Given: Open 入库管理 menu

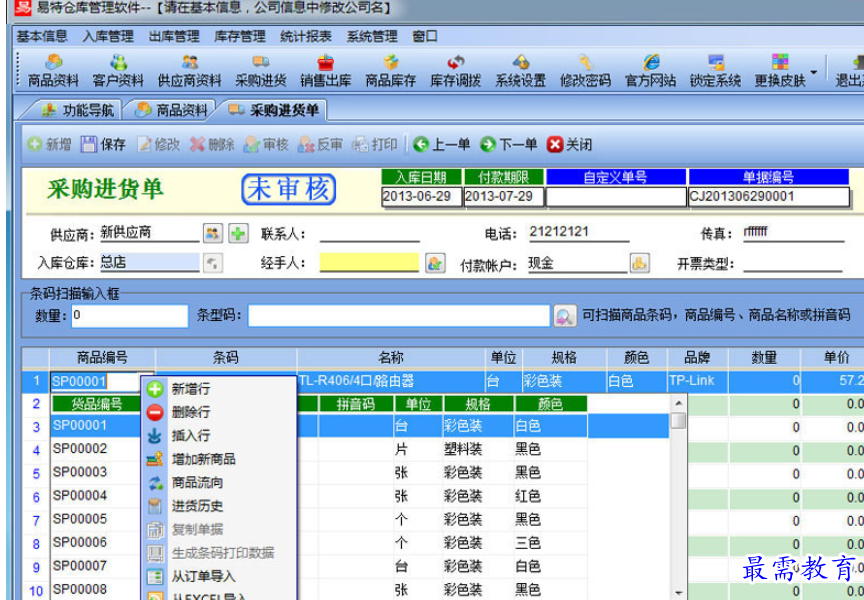Looking at the screenshot, I should [107, 36].
